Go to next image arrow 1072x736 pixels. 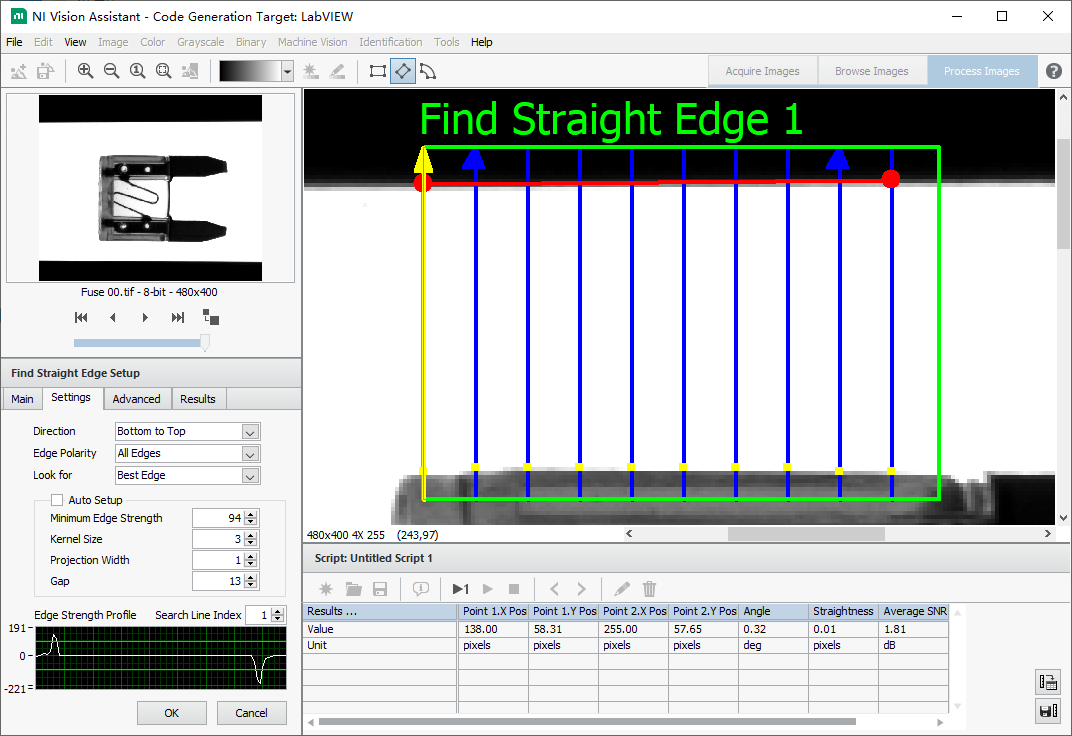(145, 317)
